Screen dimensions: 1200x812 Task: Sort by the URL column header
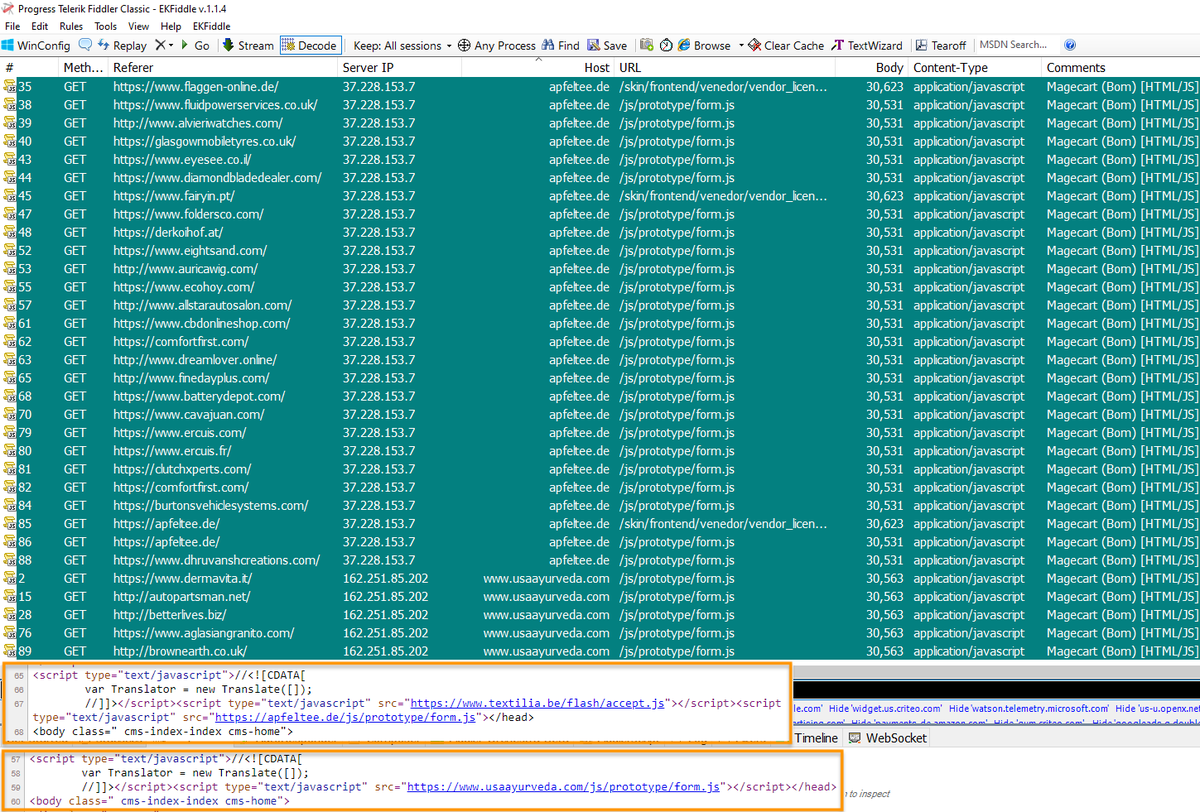pos(724,68)
